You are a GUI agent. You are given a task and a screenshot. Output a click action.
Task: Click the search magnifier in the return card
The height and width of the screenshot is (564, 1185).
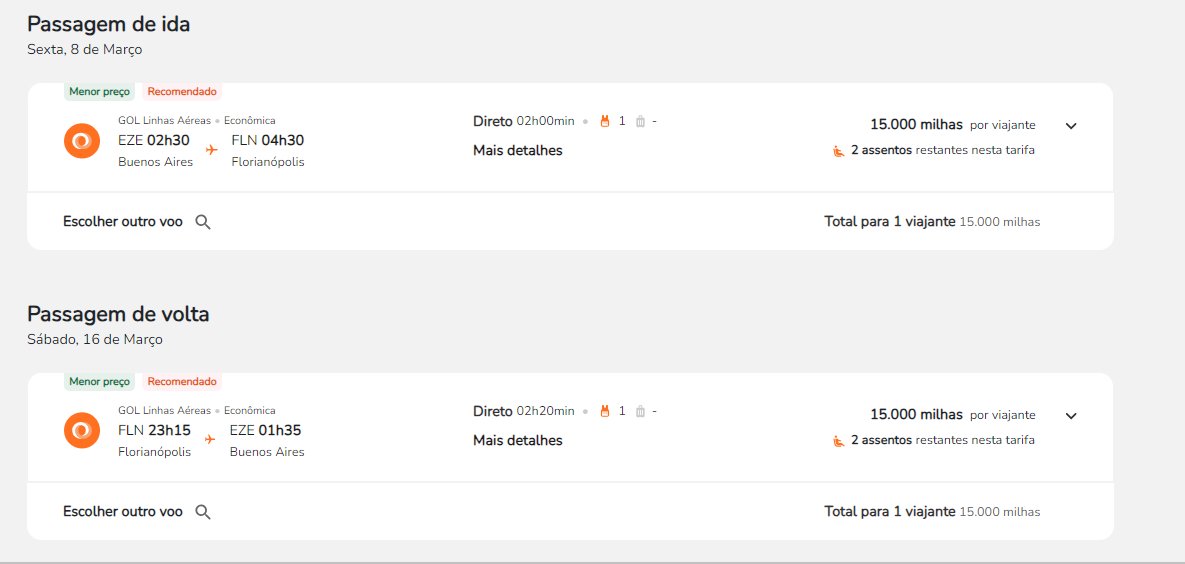pos(203,512)
